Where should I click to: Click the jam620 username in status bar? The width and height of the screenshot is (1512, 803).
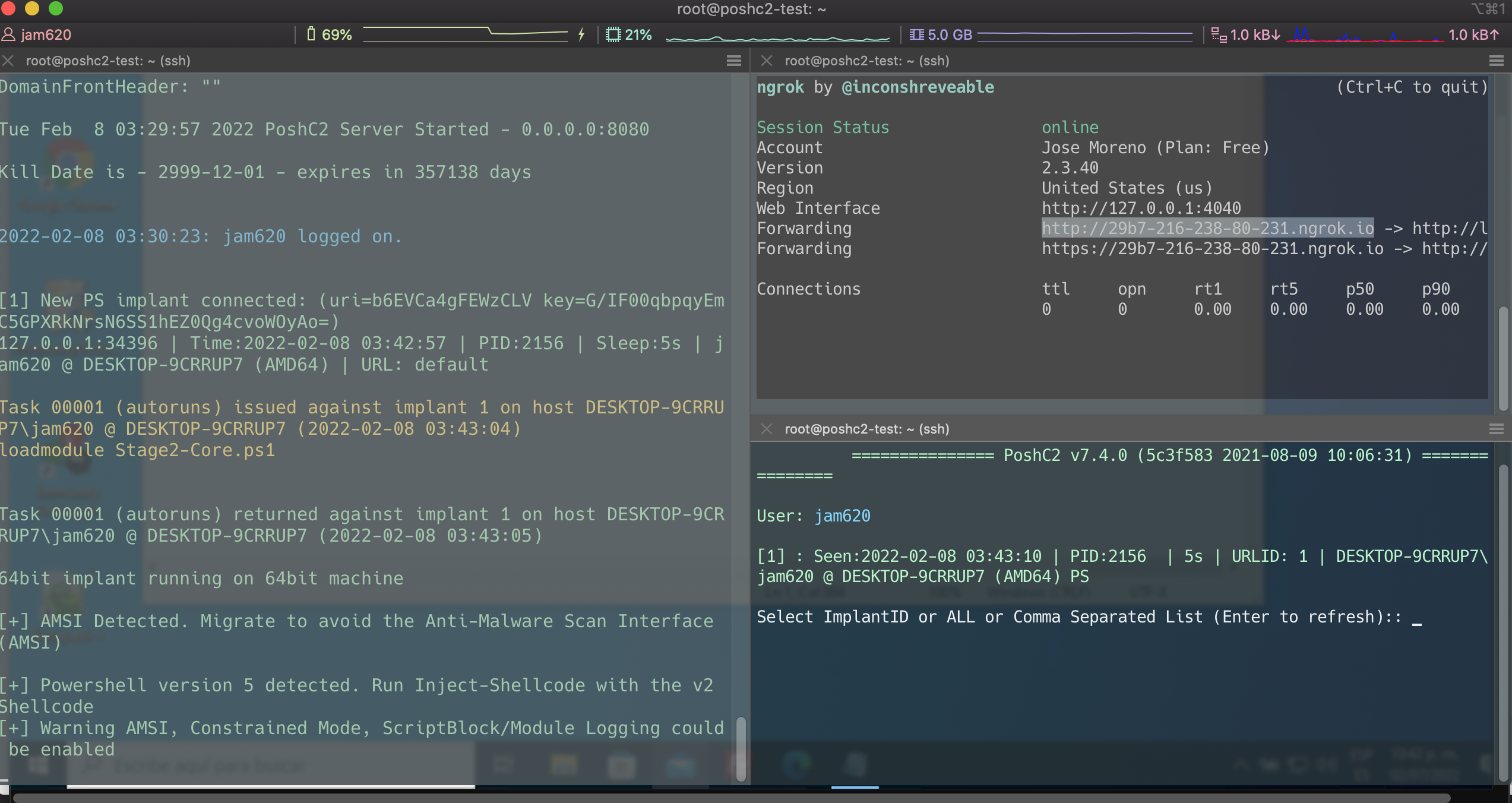coord(46,34)
